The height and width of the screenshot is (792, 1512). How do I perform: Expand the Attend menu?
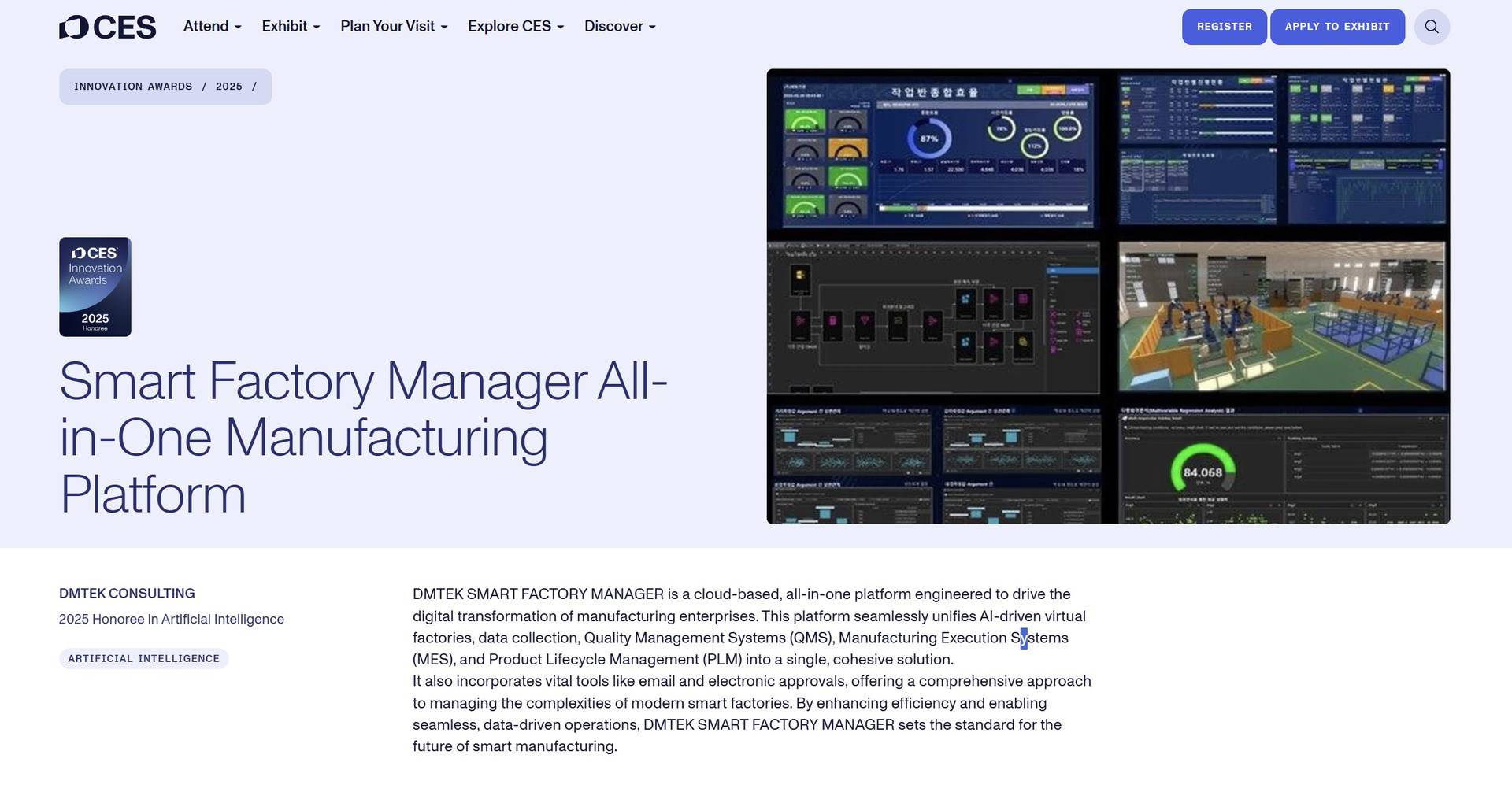click(x=213, y=27)
